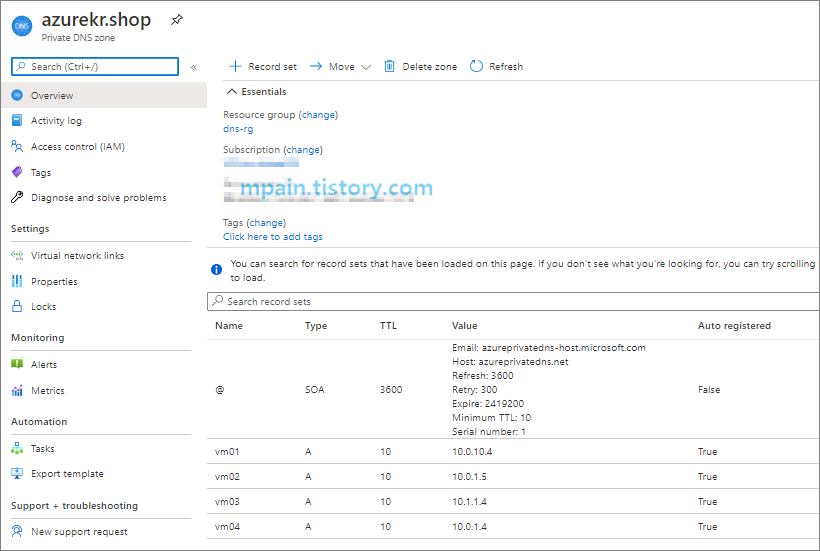
Task: Click the Tasks icon
Action: [x=17, y=448]
